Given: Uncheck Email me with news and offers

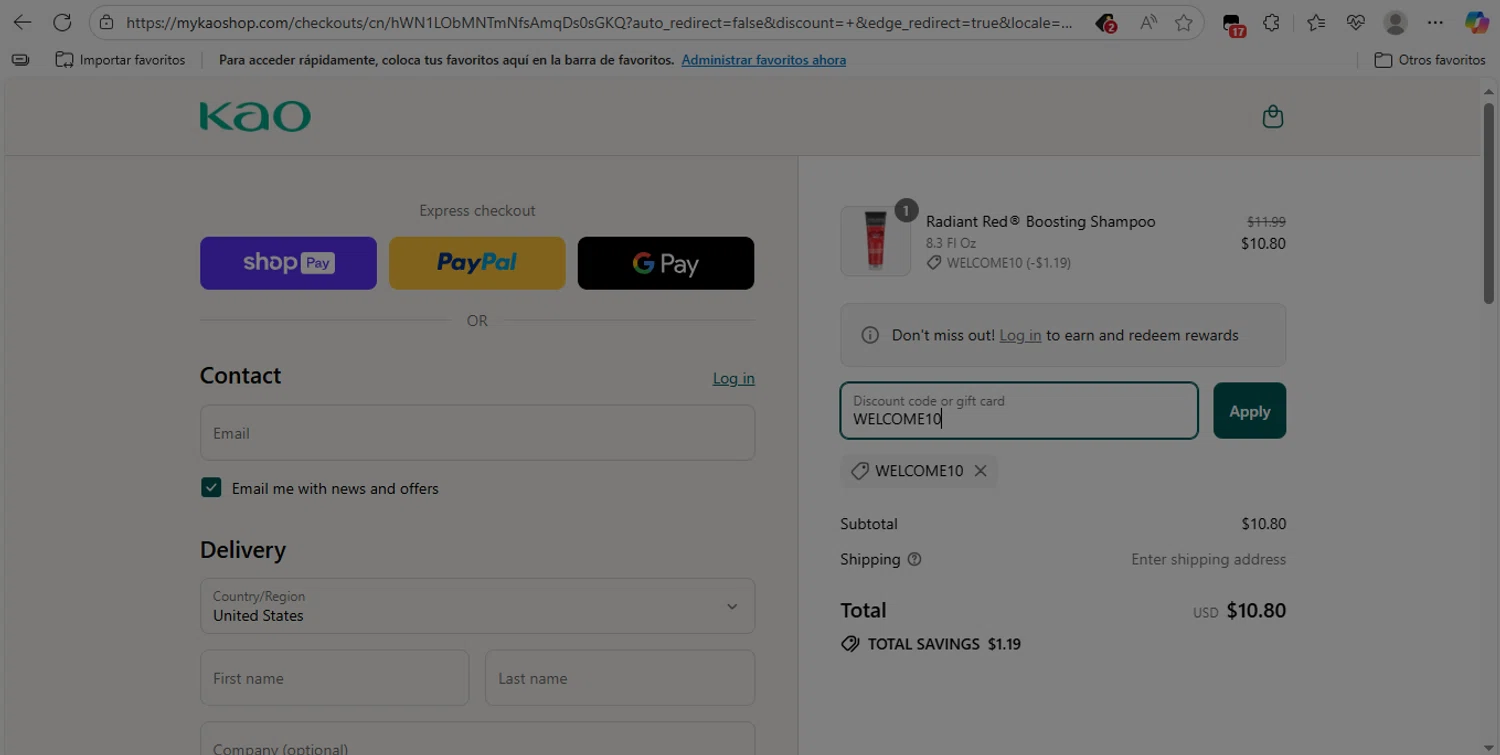Looking at the screenshot, I should point(211,488).
